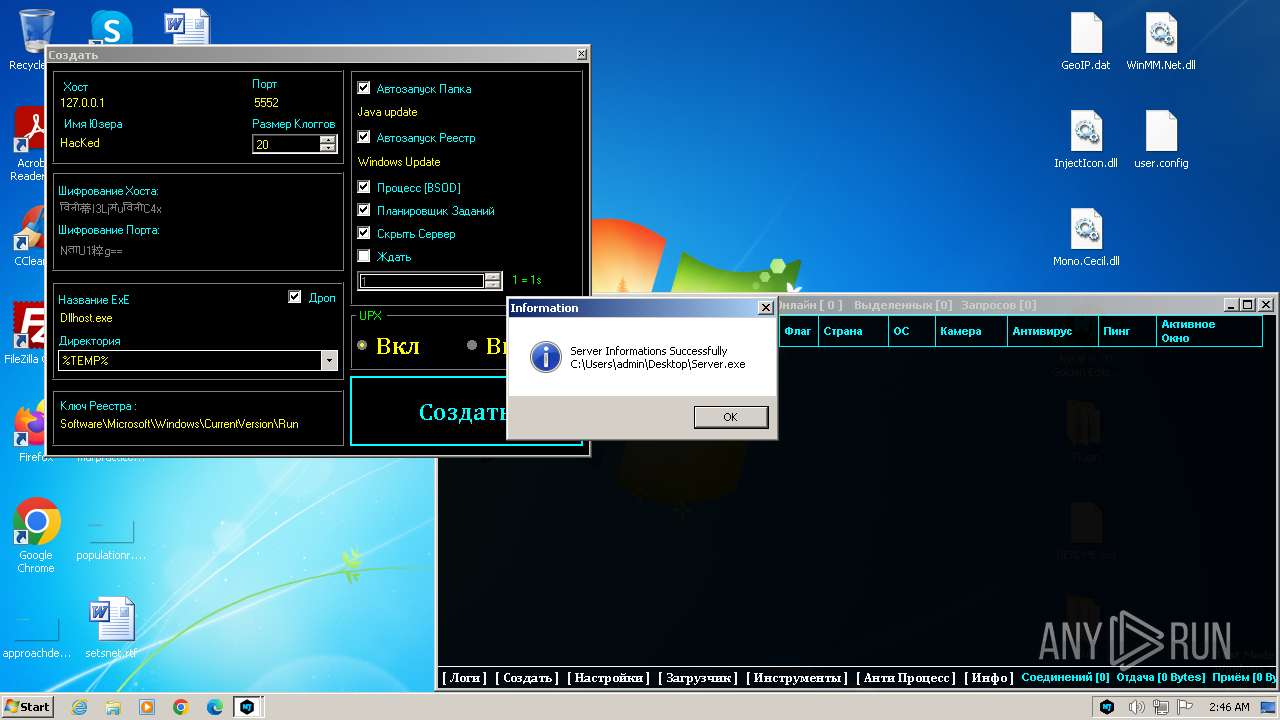Toggle Процесс [BSOD] checkbox
Viewport: 1280px width, 720px height.
tap(364, 187)
